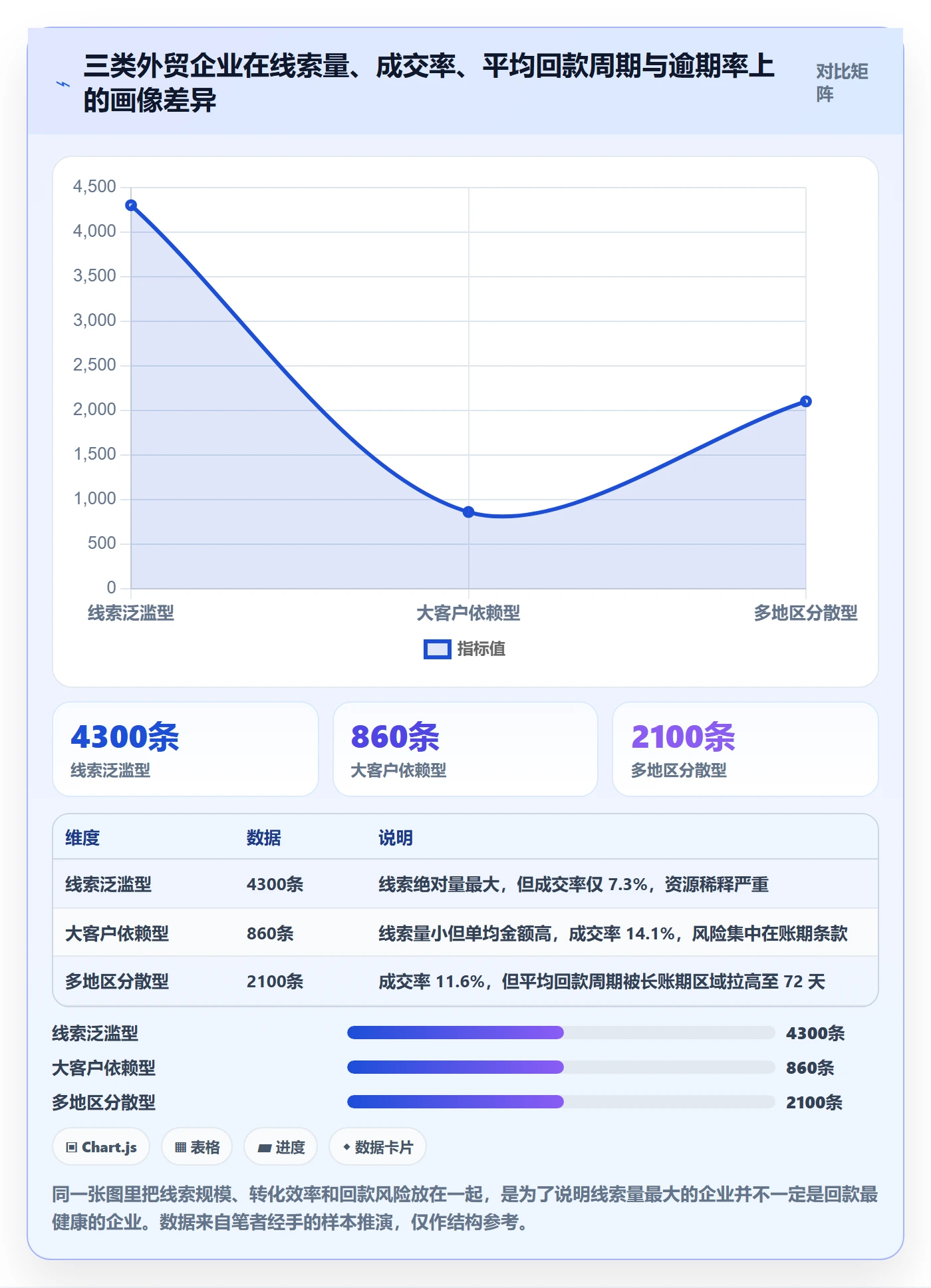Click the 数据 column header

(264, 838)
